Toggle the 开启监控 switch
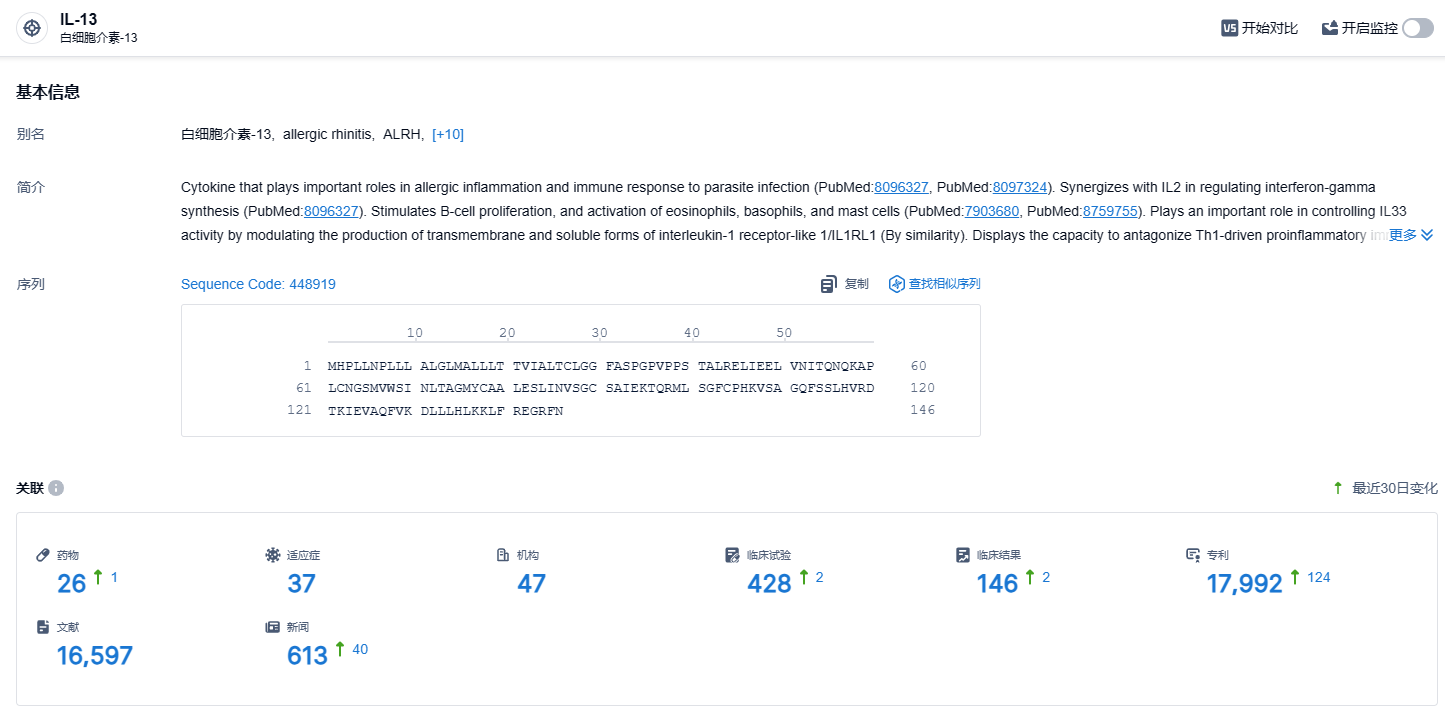1445x712 pixels. tap(1417, 28)
